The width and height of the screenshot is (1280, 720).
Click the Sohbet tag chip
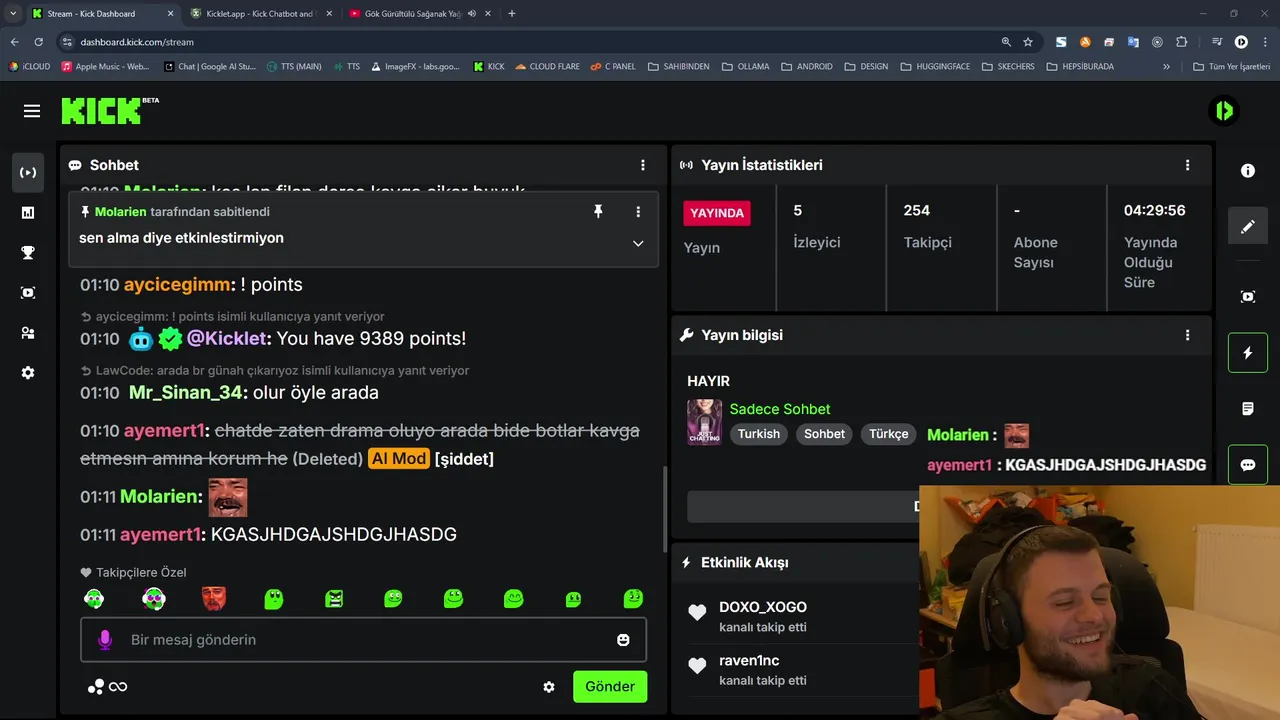[825, 434]
